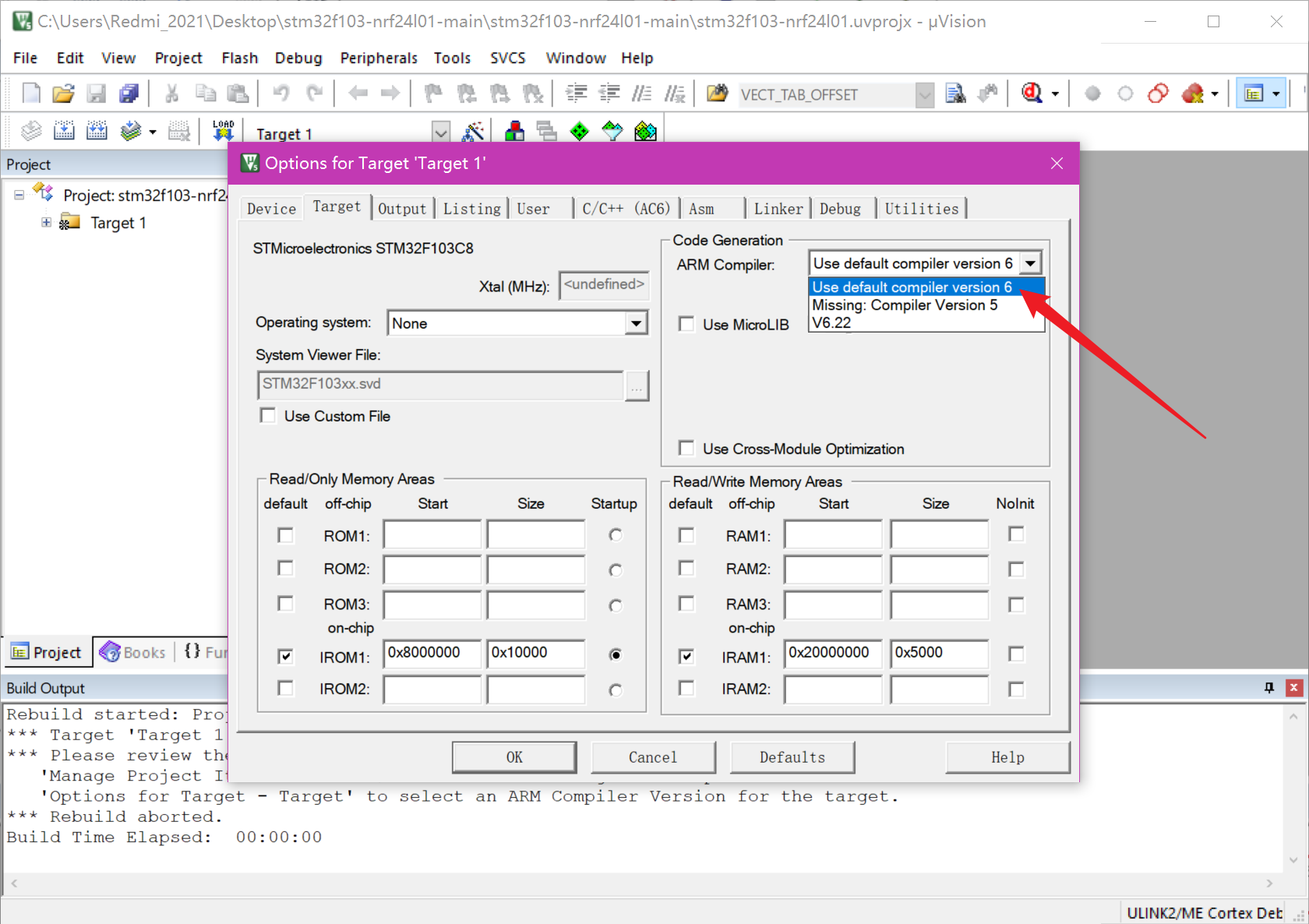1309x924 pixels.
Task: Close the Build Output panel
Action: pos(1293,687)
